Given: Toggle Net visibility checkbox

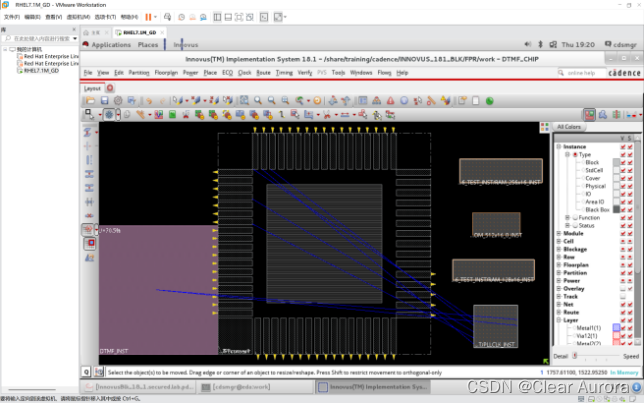Looking at the screenshot, I should [623, 304].
